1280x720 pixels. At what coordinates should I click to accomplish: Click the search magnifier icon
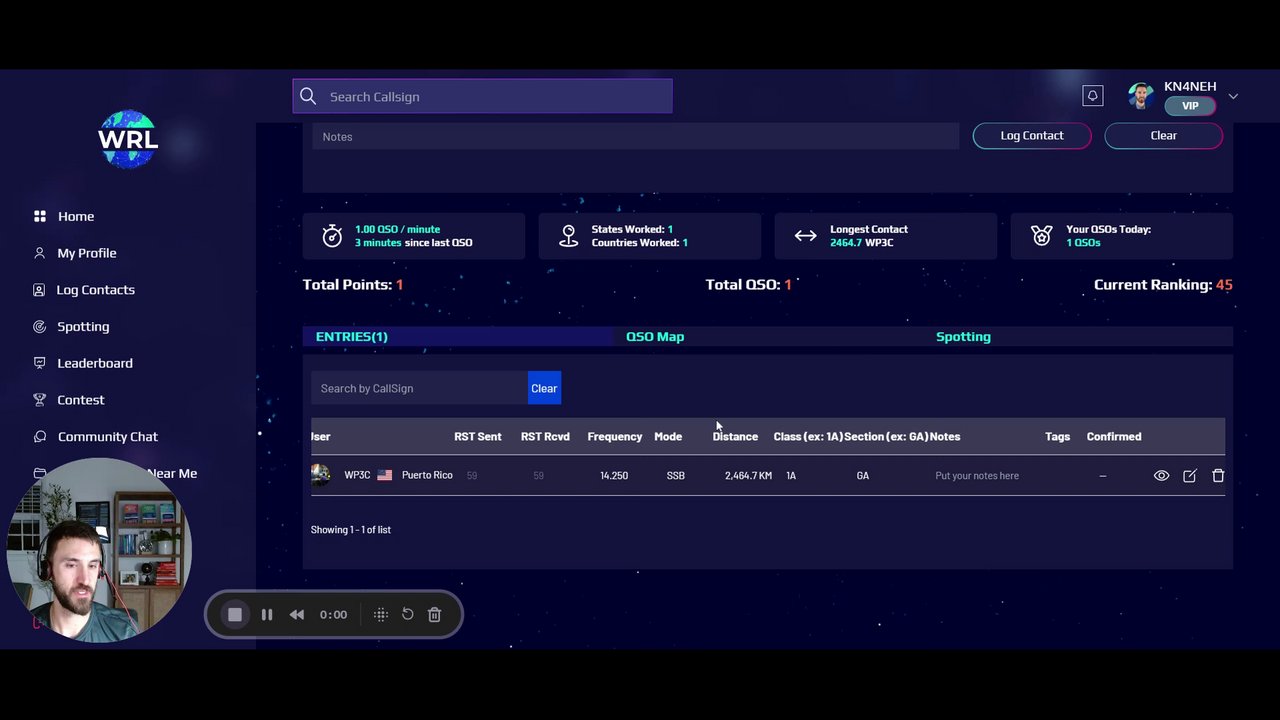[x=308, y=96]
